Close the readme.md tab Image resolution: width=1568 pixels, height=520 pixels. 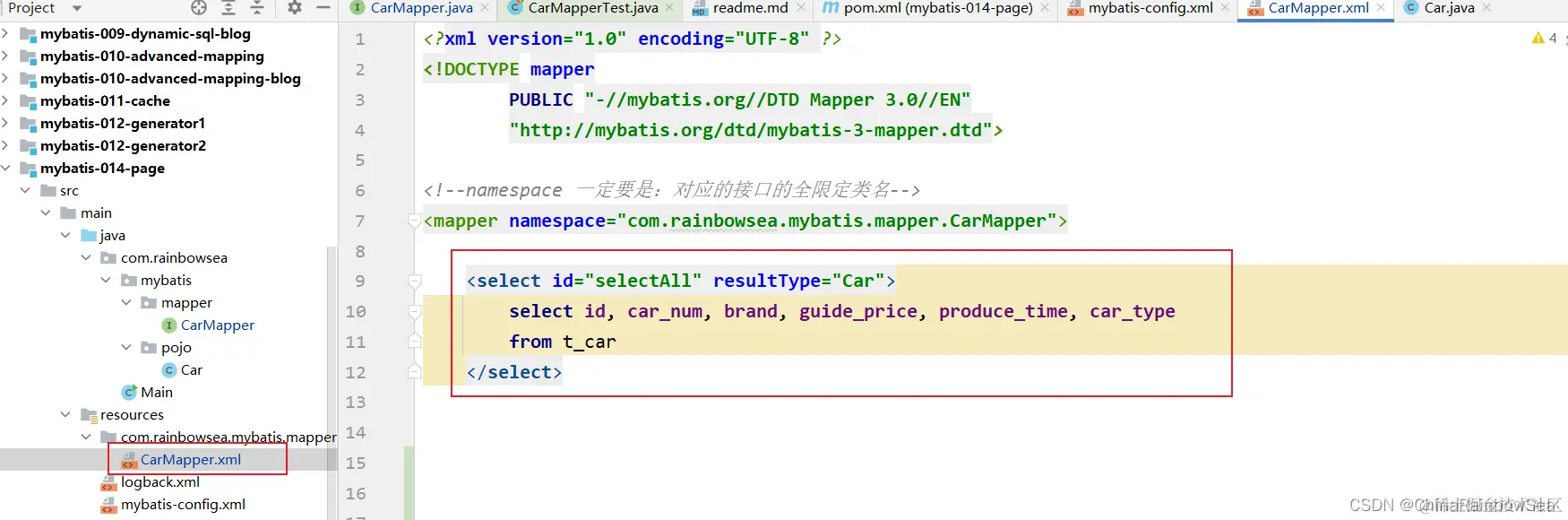click(x=801, y=8)
